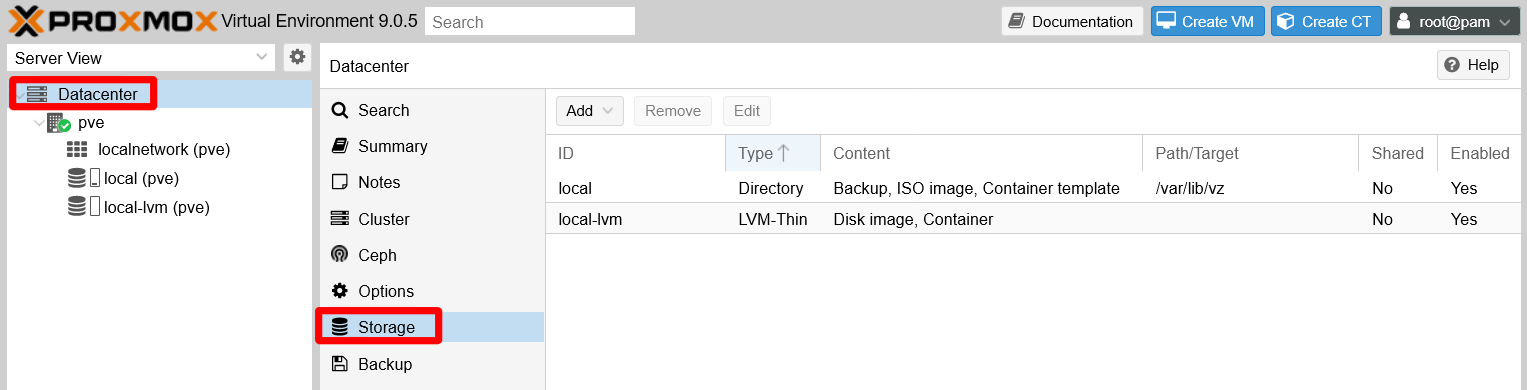Screen dimensions: 1527x390
Task: Sort by the Enabled column header
Action: (x=1480, y=153)
